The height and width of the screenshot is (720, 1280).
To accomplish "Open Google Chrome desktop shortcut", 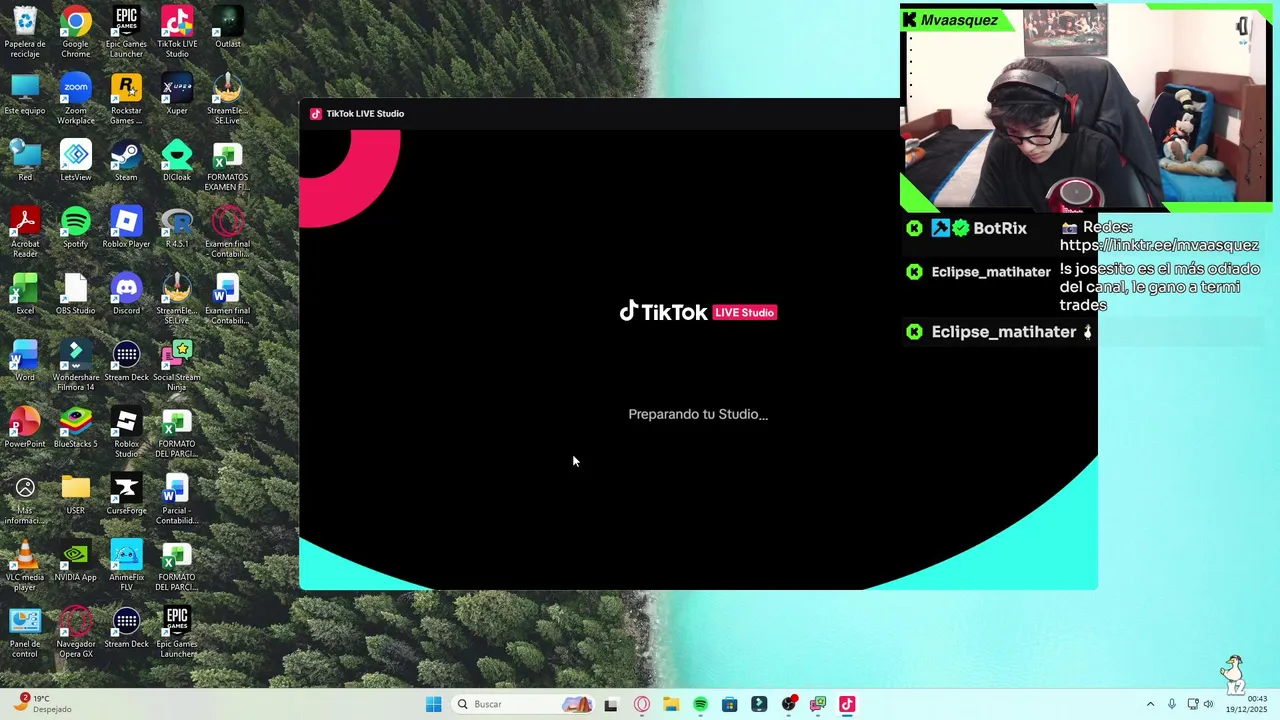I will (75, 32).
